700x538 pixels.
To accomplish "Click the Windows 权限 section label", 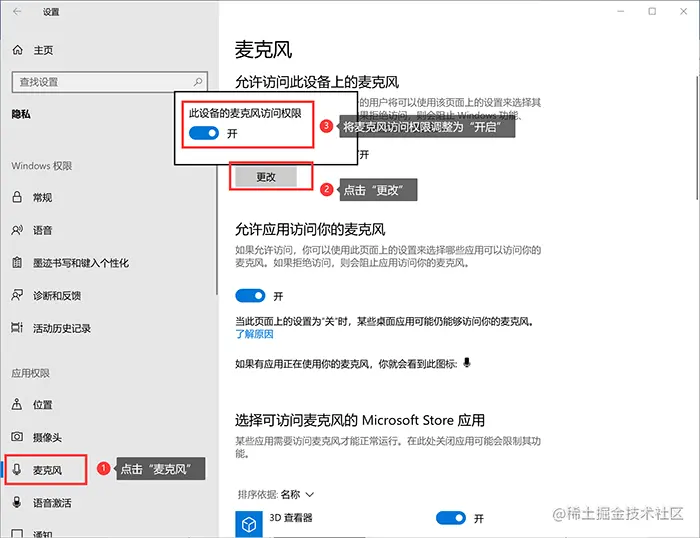I will coord(42,166).
